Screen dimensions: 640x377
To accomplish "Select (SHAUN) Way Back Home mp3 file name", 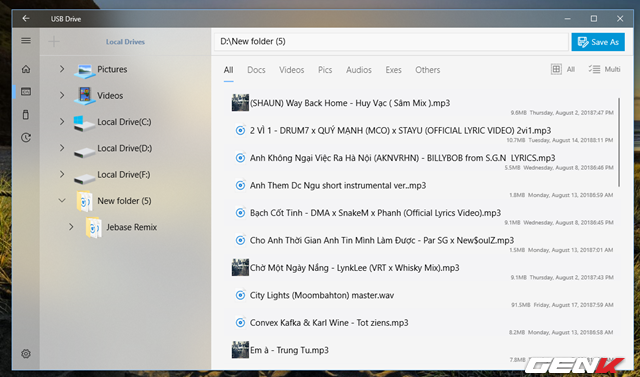I will (350, 103).
